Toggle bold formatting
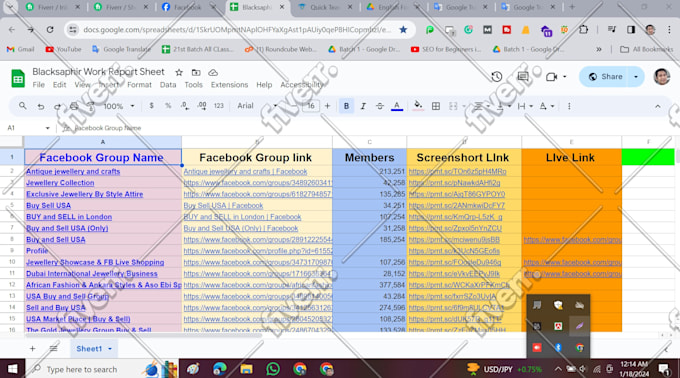This screenshot has width=680, height=378. click(x=346, y=106)
